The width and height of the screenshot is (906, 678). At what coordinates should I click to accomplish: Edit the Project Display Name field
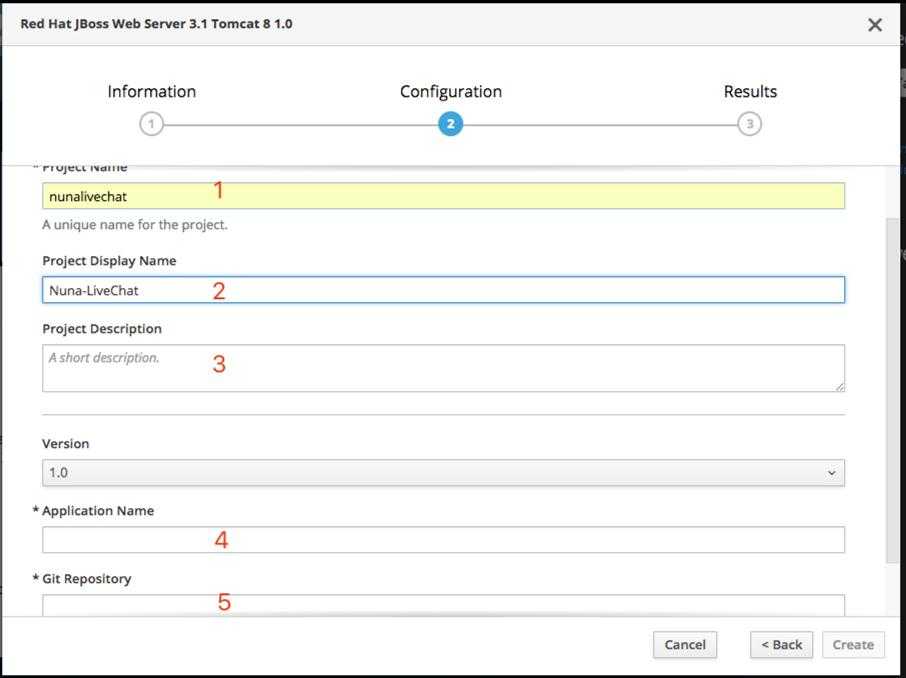click(x=443, y=290)
